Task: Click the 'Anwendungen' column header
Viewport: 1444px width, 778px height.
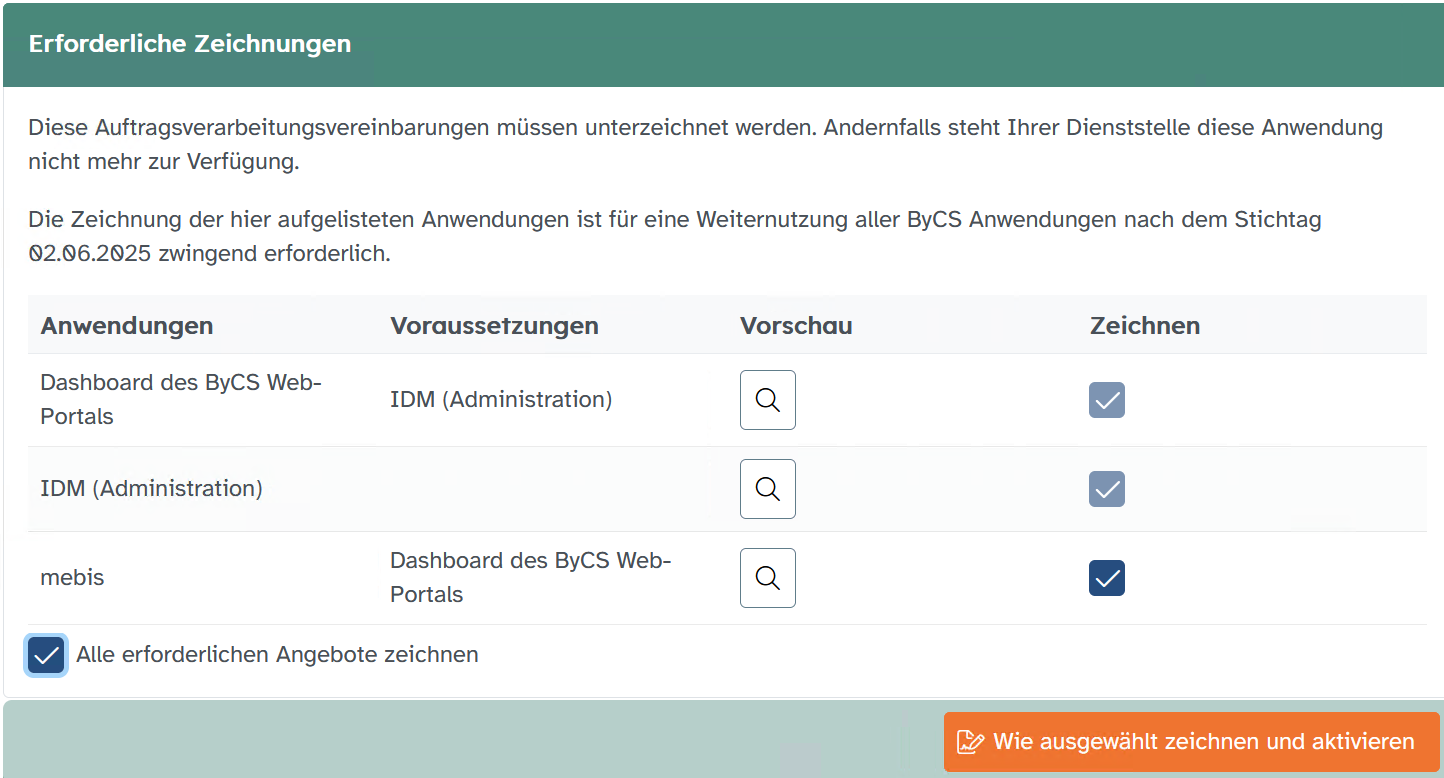Action: tap(127, 326)
